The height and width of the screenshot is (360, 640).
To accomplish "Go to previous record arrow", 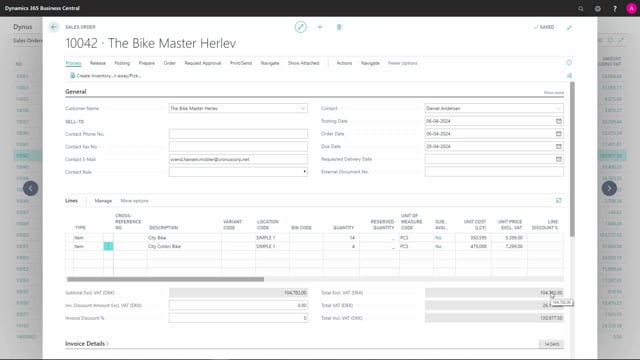I will (x=31, y=188).
